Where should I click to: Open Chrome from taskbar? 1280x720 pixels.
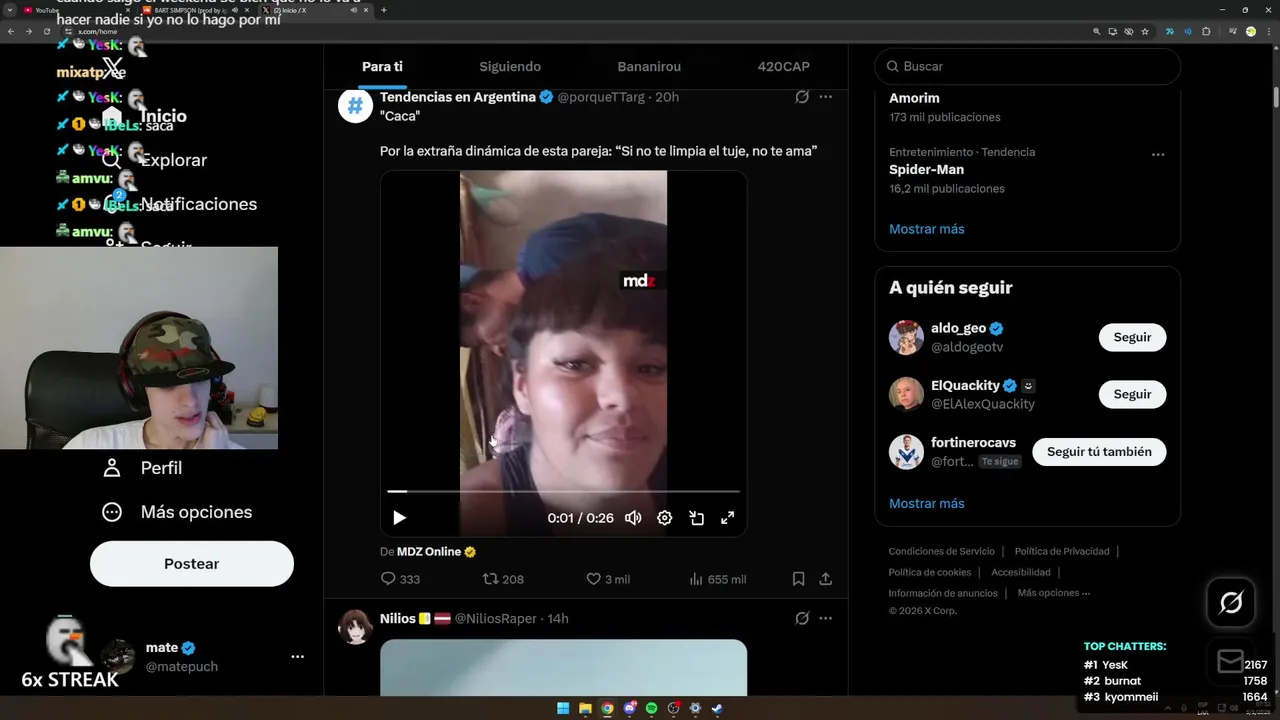click(x=607, y=708)
